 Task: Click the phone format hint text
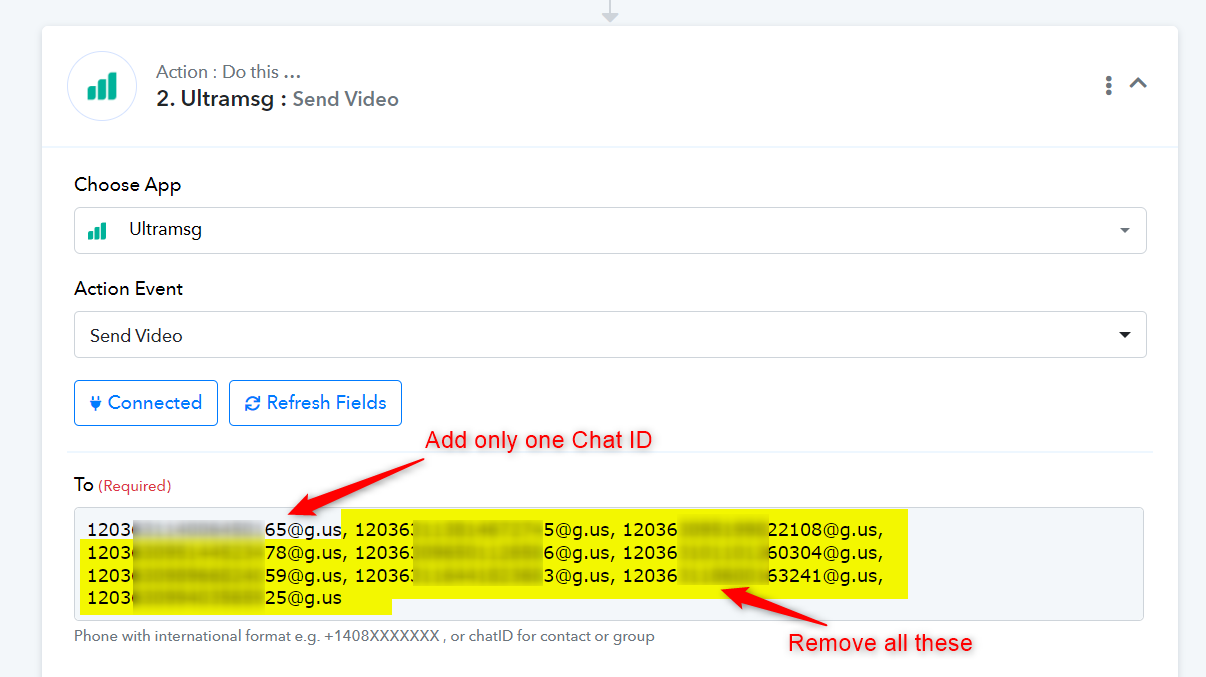point(364,636)
